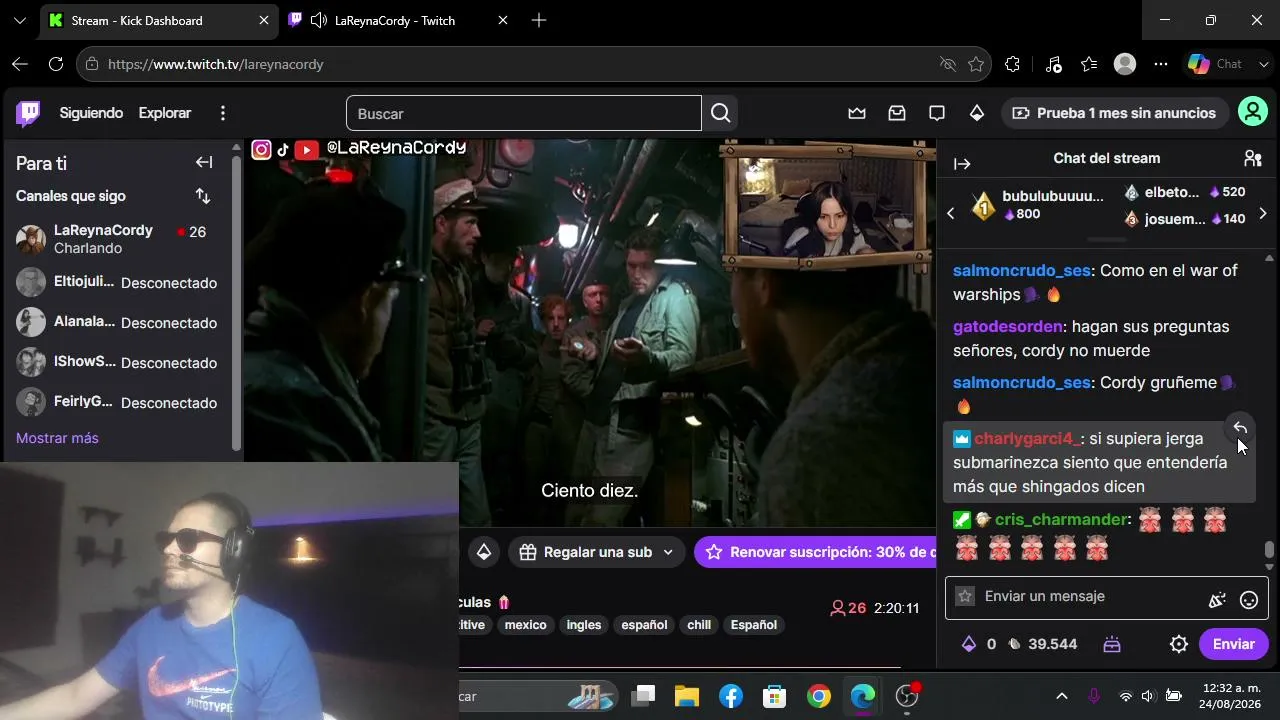Click Renovar suscripción button

coord(814,552)
